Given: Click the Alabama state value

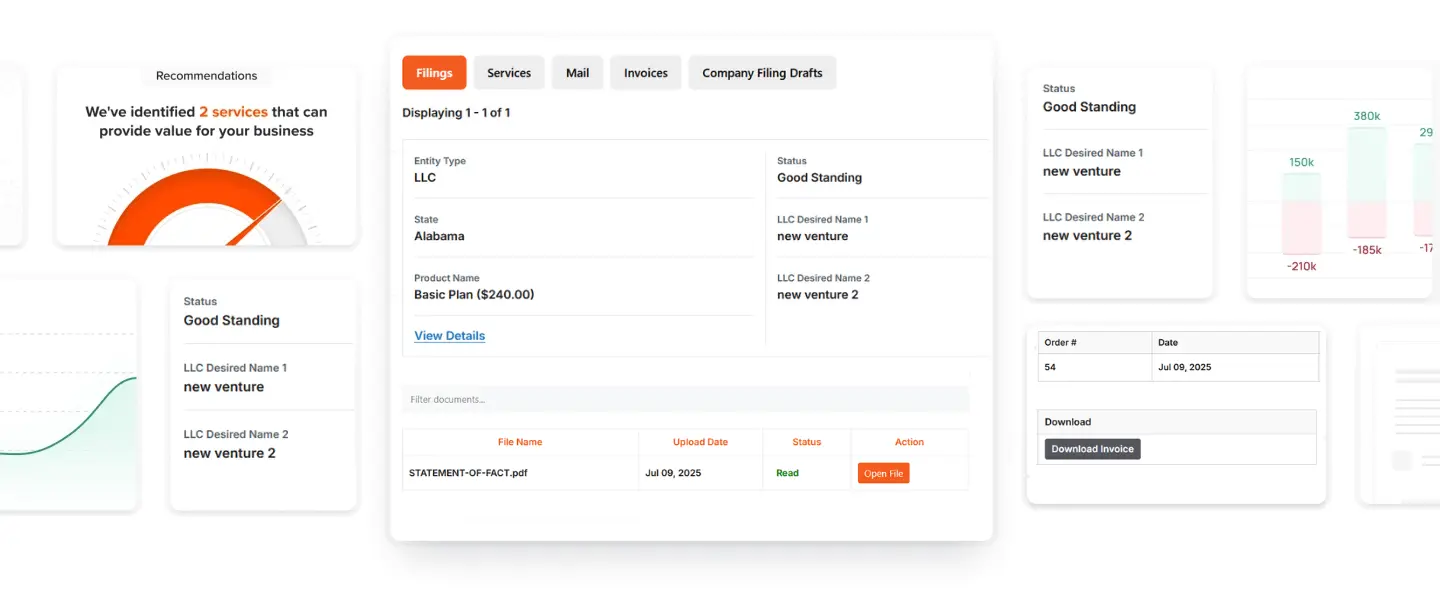Looking at the screenshot, I should coord(439,236).
